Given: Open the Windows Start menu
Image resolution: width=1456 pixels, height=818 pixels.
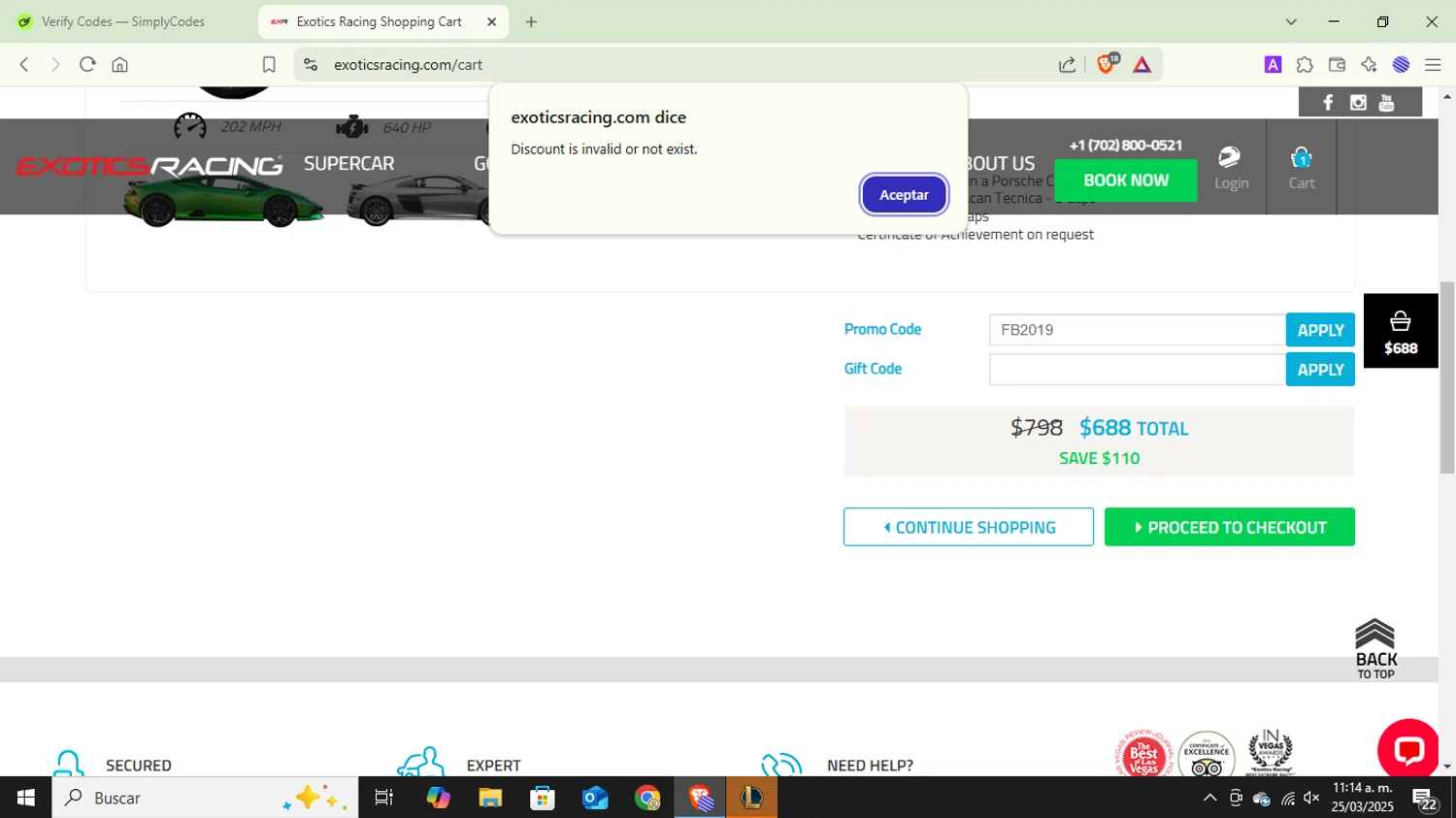Looking at the screenshot, I should [x=26, y=798].
